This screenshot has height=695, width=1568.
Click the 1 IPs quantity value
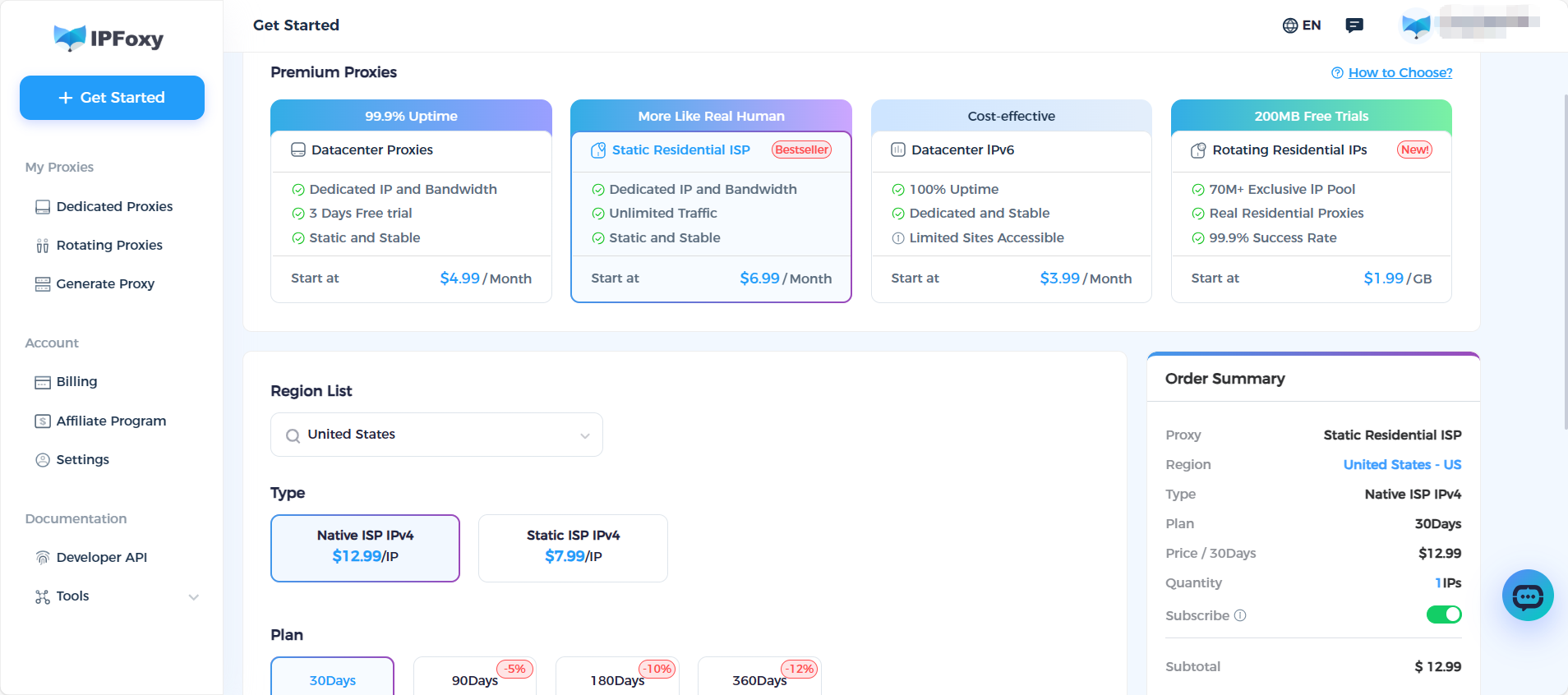[x=1448, y=583]
